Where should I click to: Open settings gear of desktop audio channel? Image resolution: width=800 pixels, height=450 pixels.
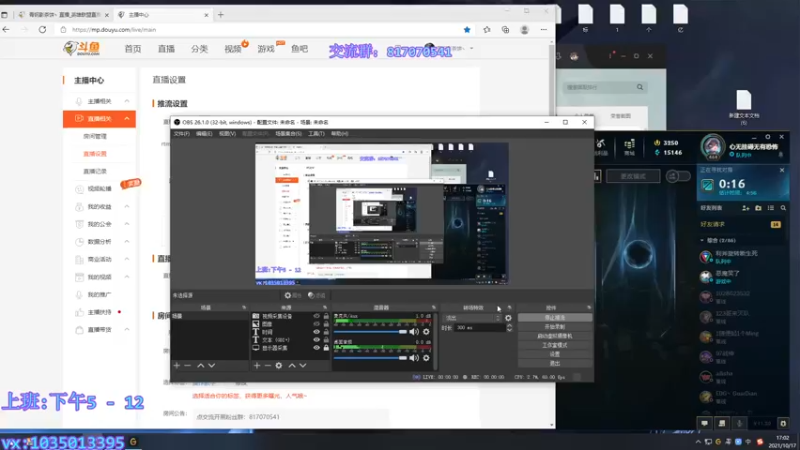point(426,358)
